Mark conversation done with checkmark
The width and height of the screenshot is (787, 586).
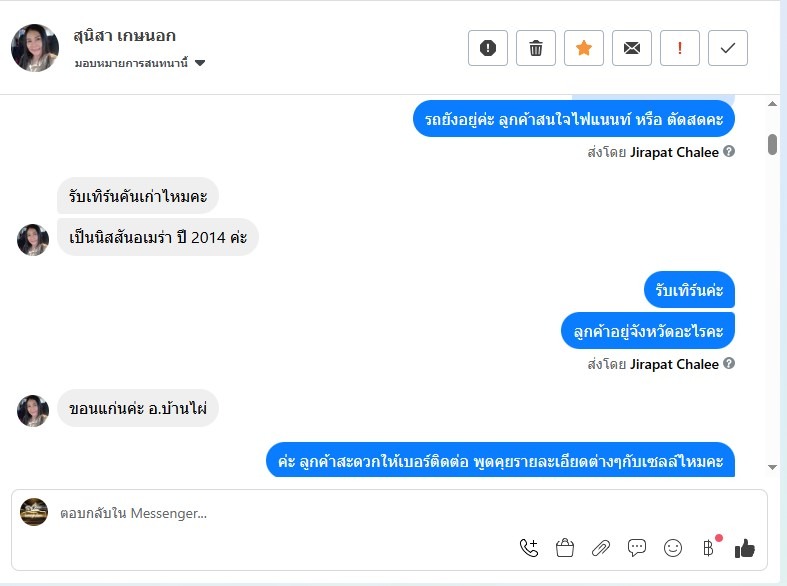(x=728, y=48)
